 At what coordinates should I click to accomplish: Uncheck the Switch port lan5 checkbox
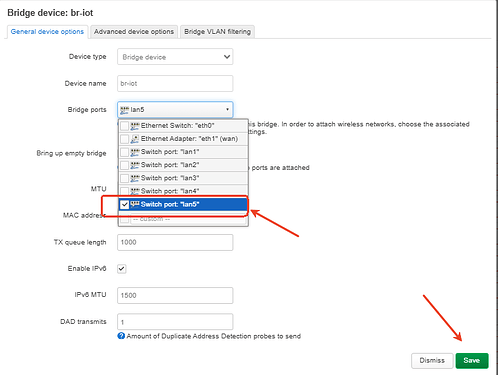(x=124, y=204)
